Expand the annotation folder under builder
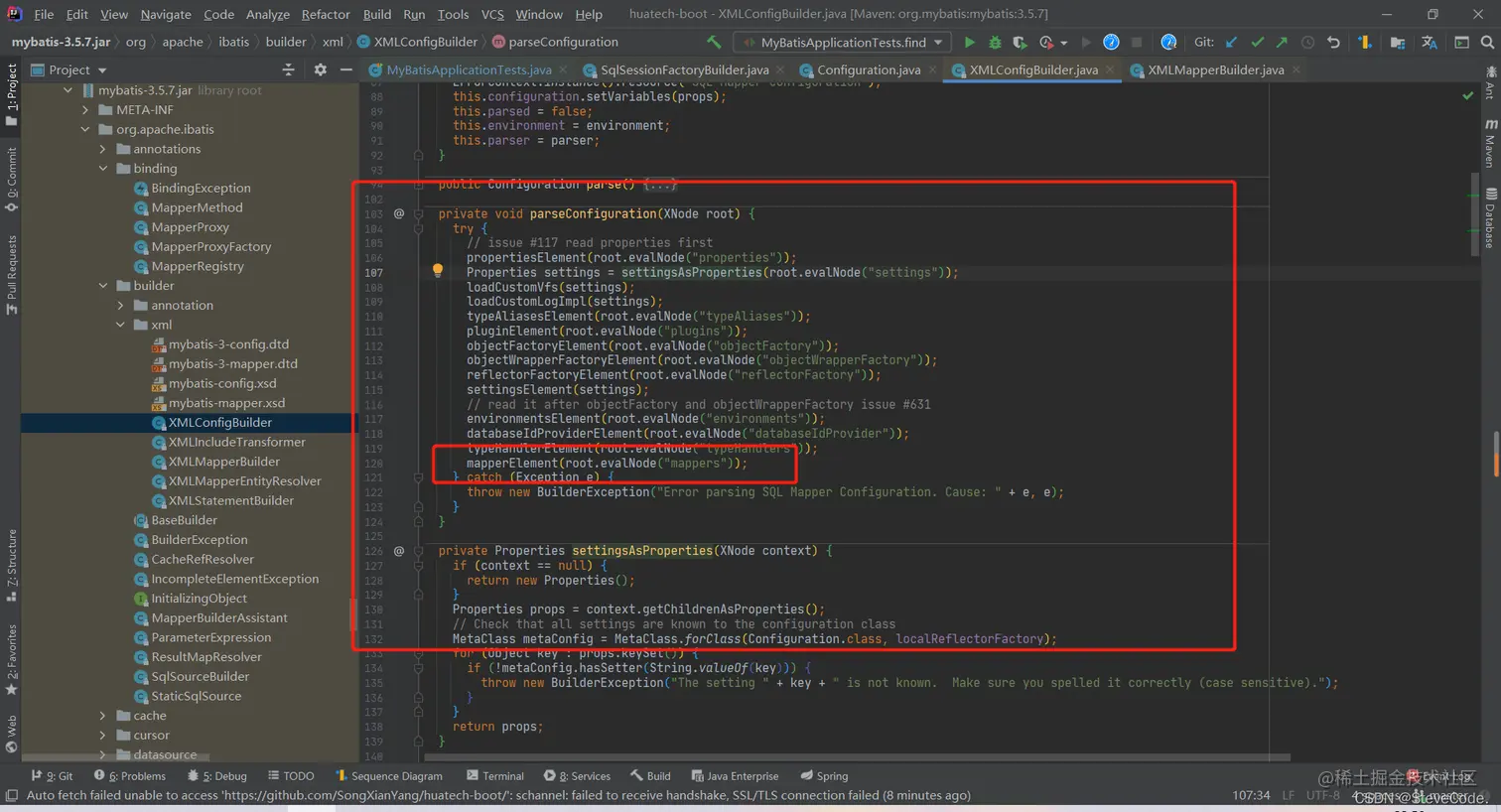The image size is (1501, 812). (120, 306)
